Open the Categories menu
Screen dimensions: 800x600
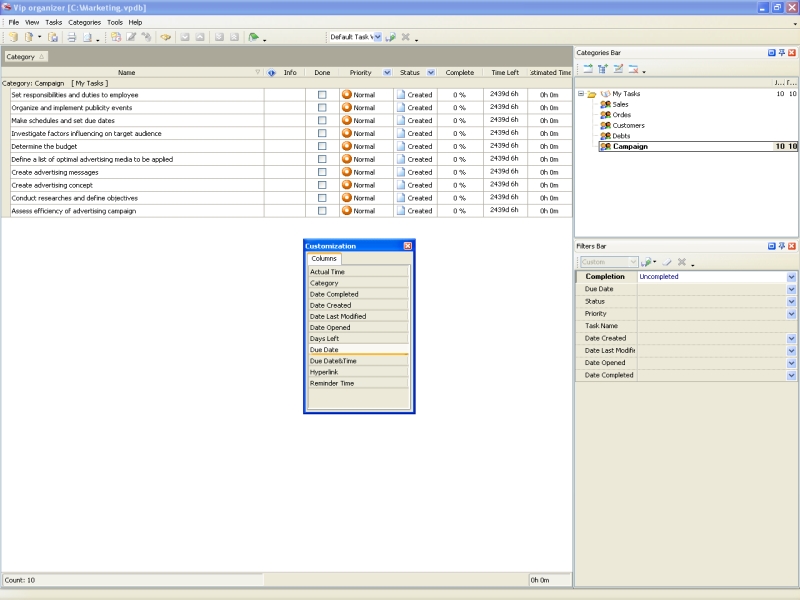pos(84,22)
